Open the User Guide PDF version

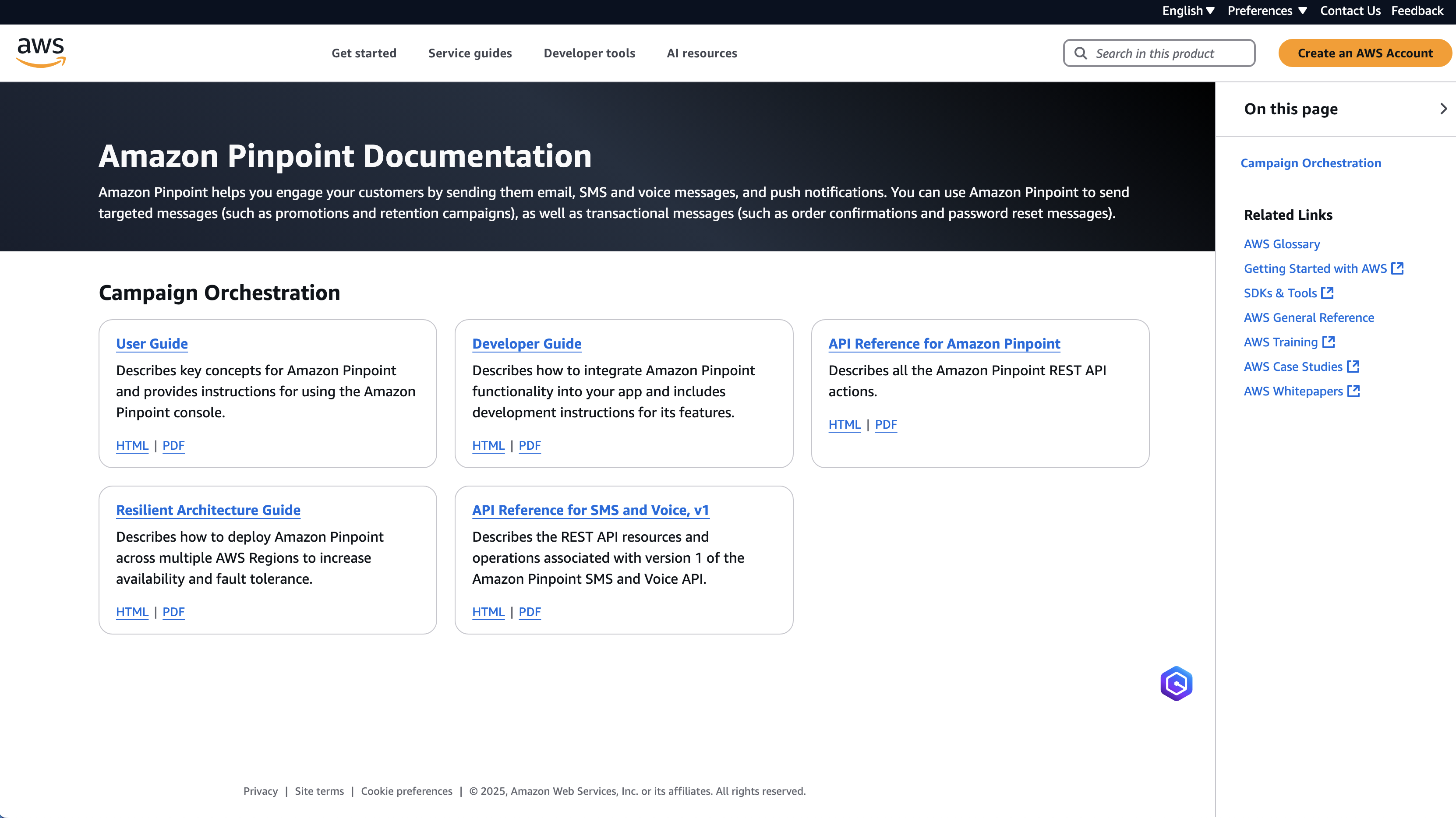[173, 445]
